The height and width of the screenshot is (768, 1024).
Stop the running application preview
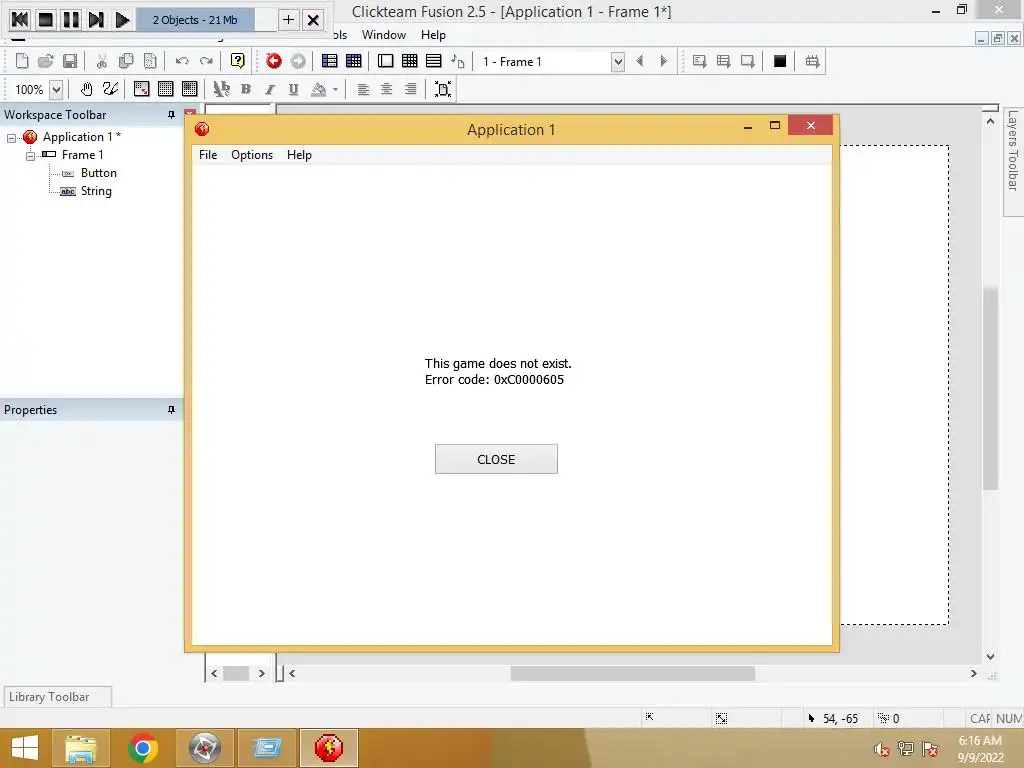[46, 20]
